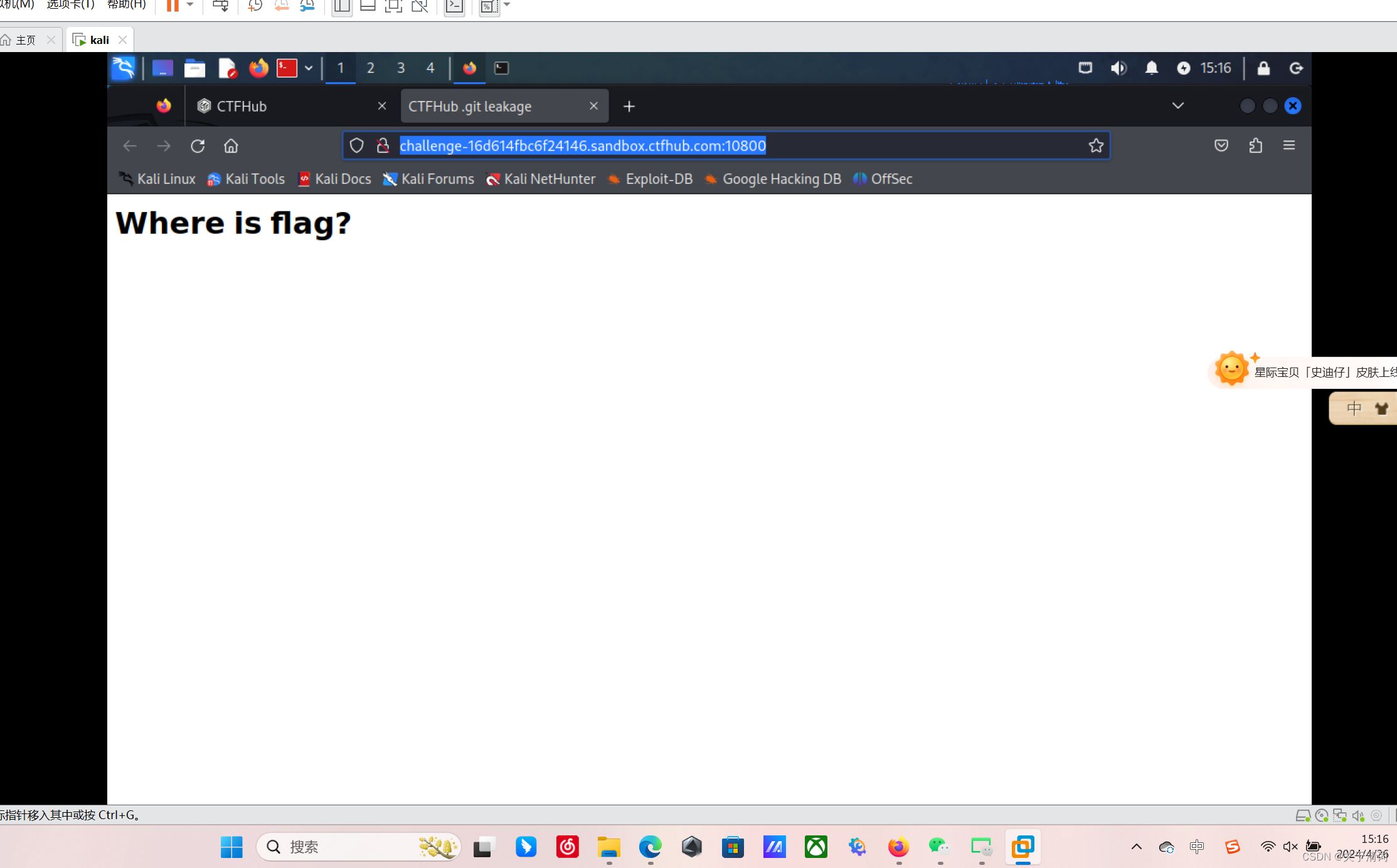1397x868 pixels.
Task: Click the tracking protection shield icon
Action: (x=356, y=146)
